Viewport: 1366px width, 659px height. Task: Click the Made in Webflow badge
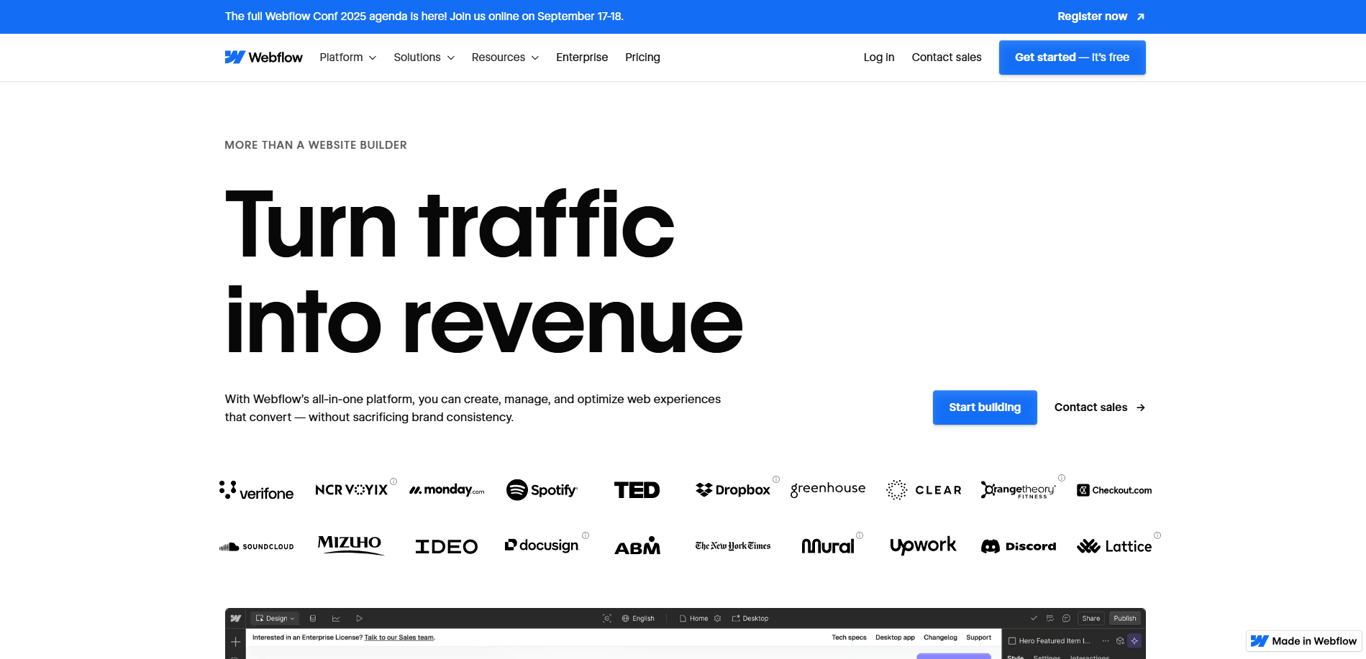[1304, 641]
